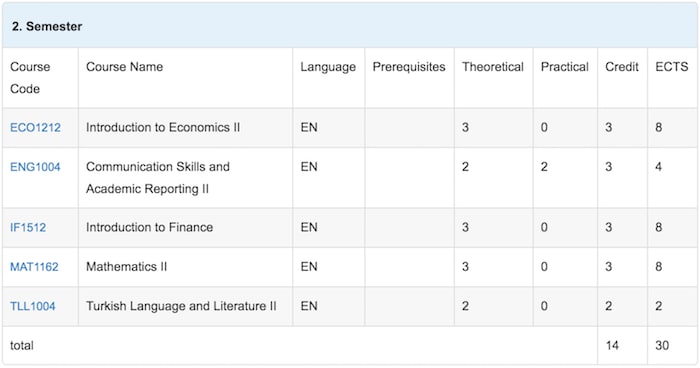Click the Practical column header
The width and height of the screenshot is (700, 368).
[565, 67]
